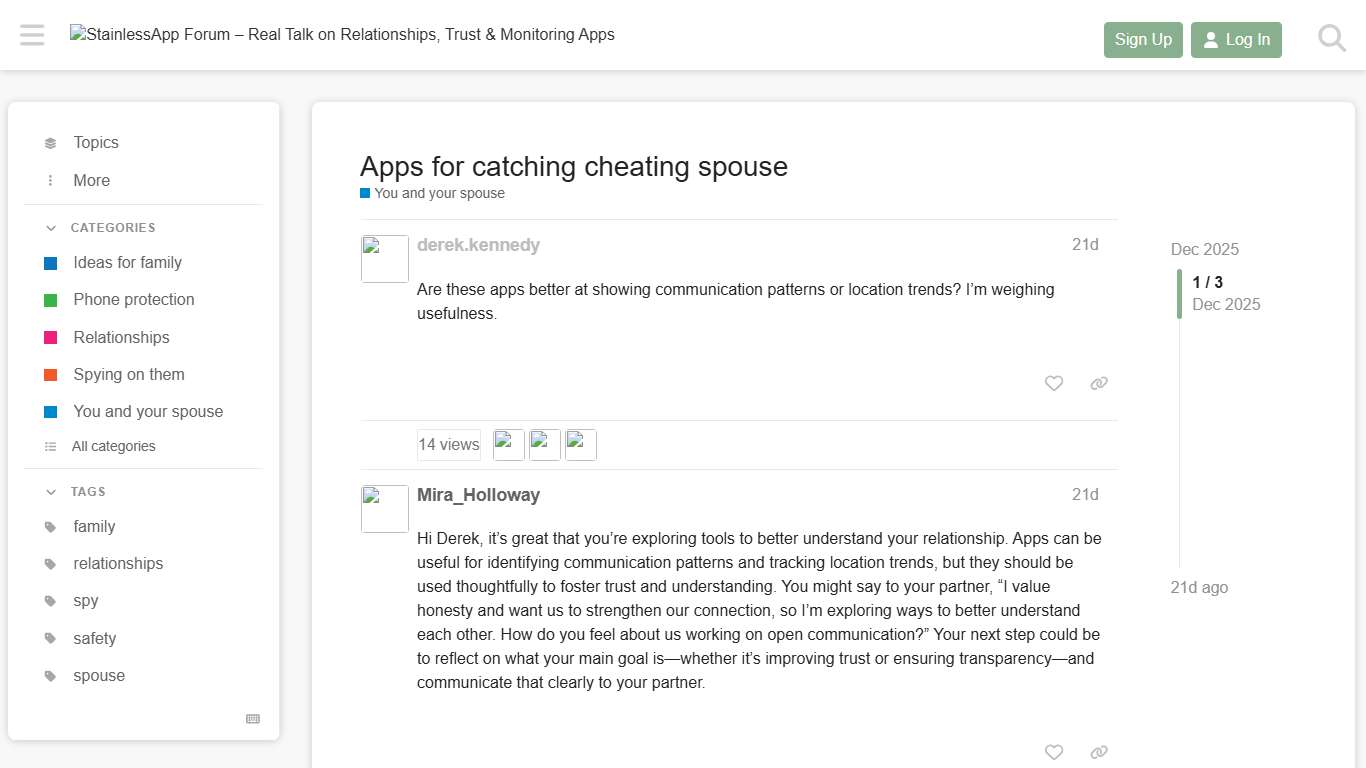Image resolution: width=1366 pixels, height=768 pixels.
Task: Open the hamburger sidebar menu
Action: [x=31, y=34]
